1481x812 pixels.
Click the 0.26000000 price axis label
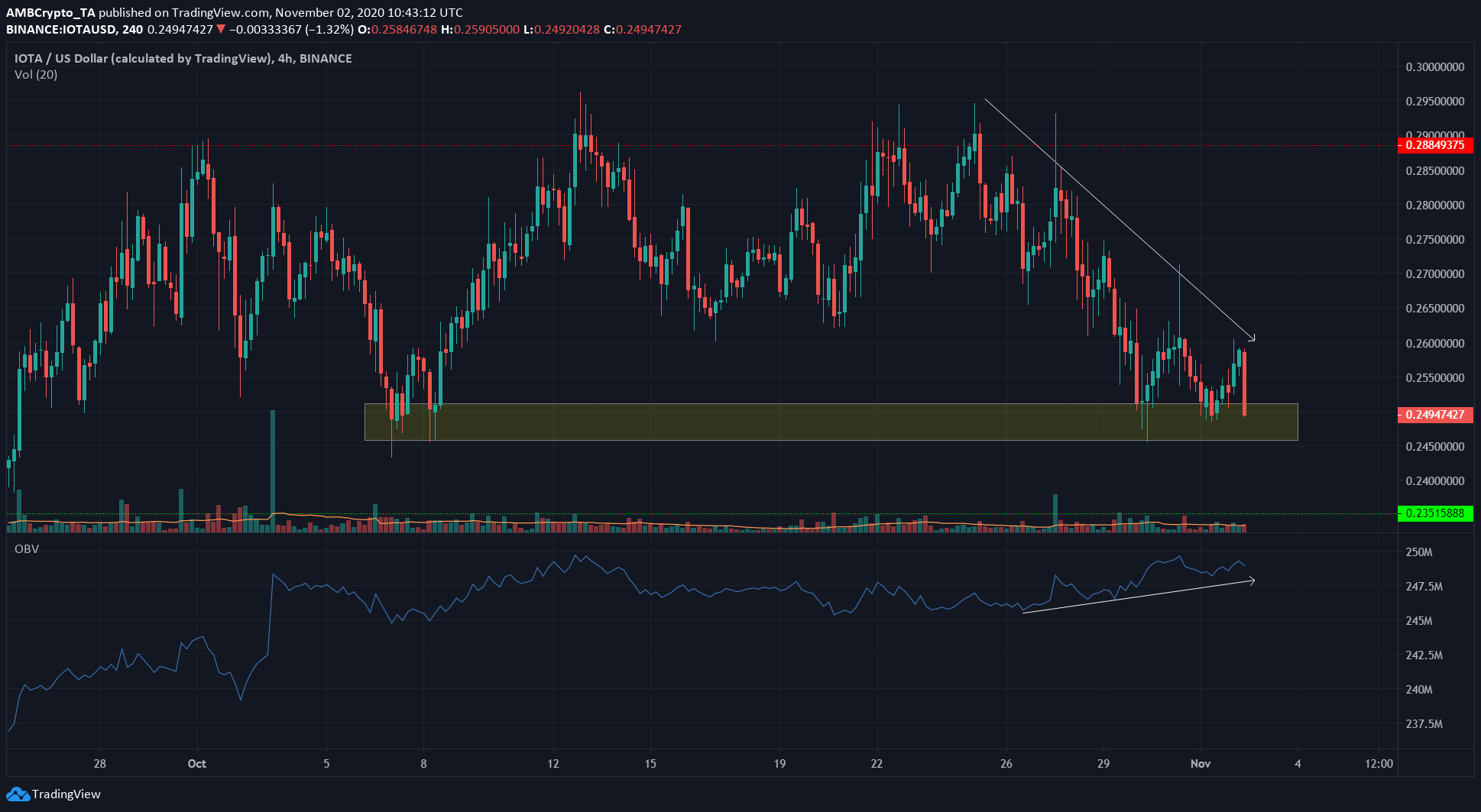(1435, 344)
